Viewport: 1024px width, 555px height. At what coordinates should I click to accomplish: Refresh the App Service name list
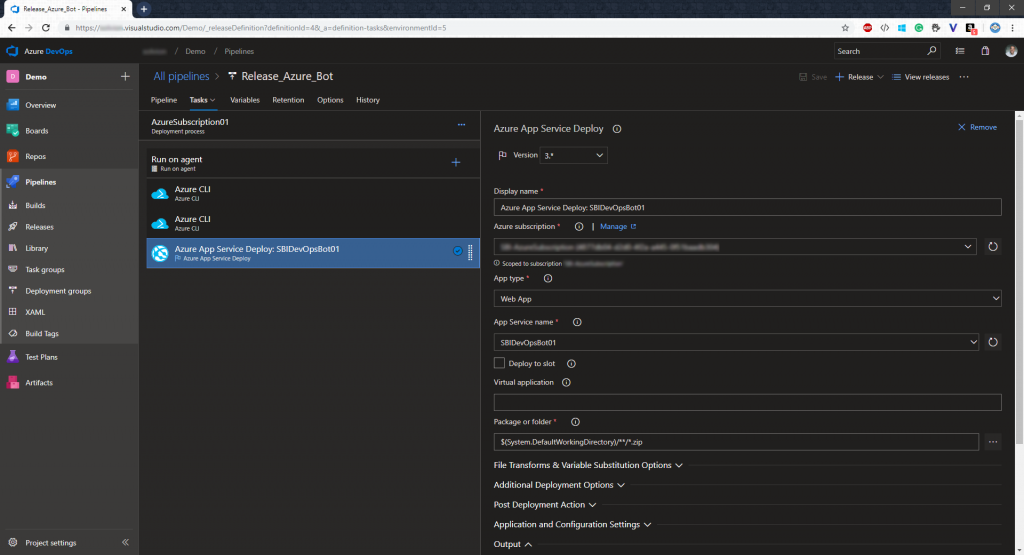pyautogui.click(x=993, y=342)
